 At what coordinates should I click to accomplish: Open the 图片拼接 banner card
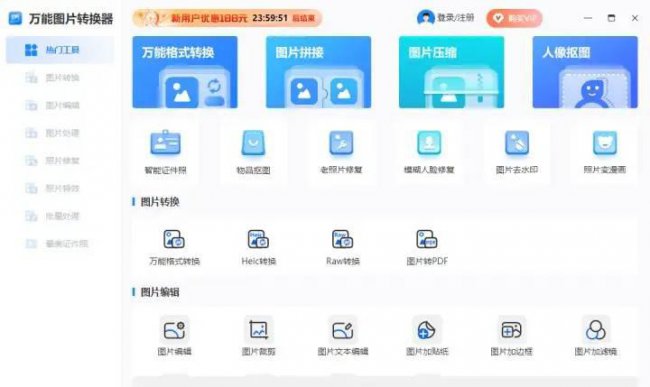tap(318, 72)
